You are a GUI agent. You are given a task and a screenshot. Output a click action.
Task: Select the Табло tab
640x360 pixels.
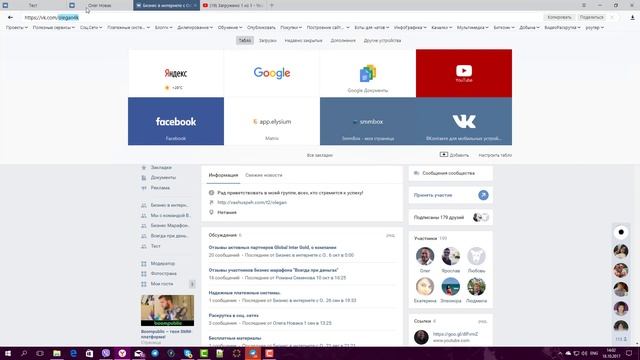click(244, 40)
